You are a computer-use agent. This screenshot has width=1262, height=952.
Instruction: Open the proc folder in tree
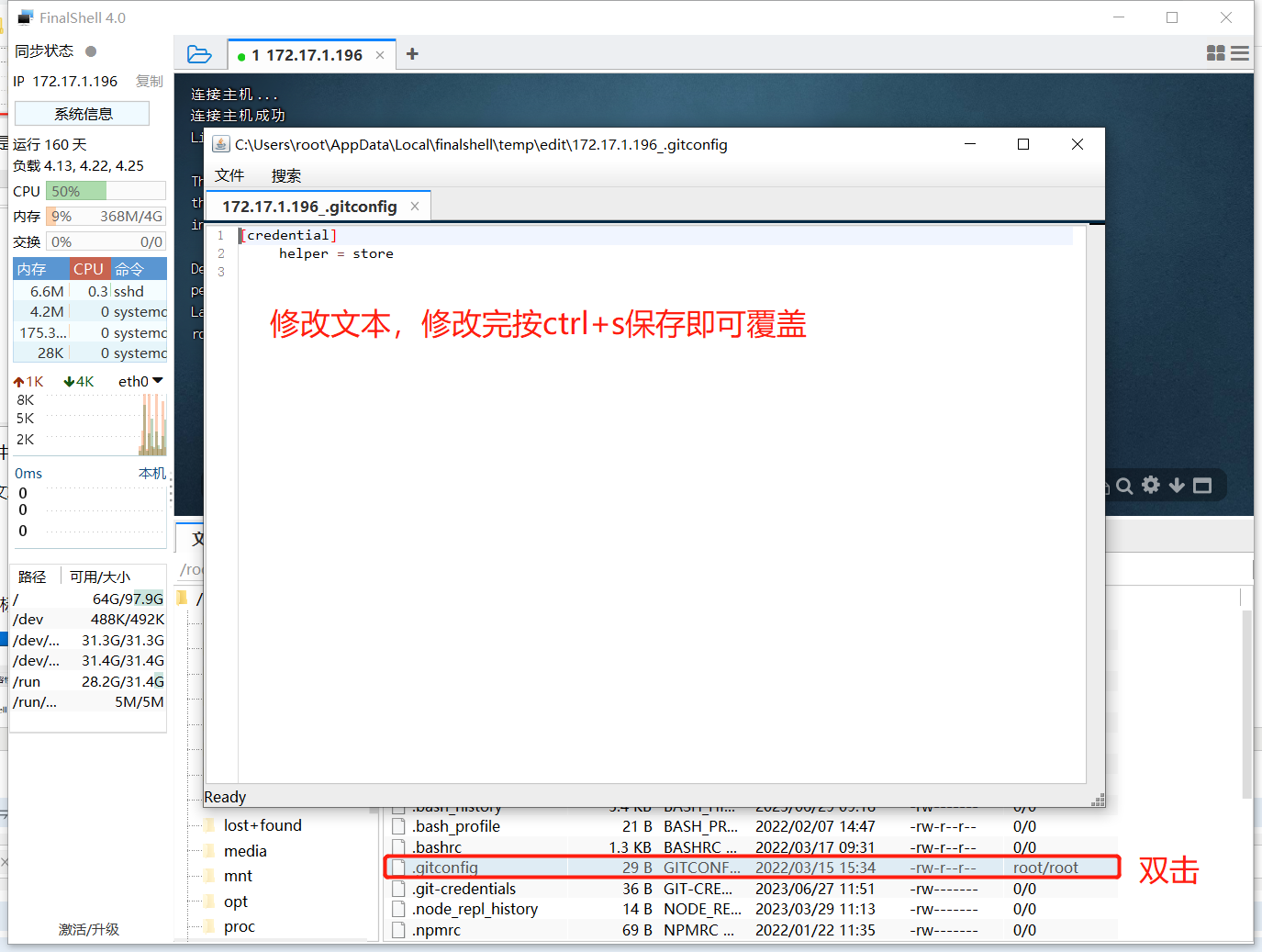(x=240, y=926)
